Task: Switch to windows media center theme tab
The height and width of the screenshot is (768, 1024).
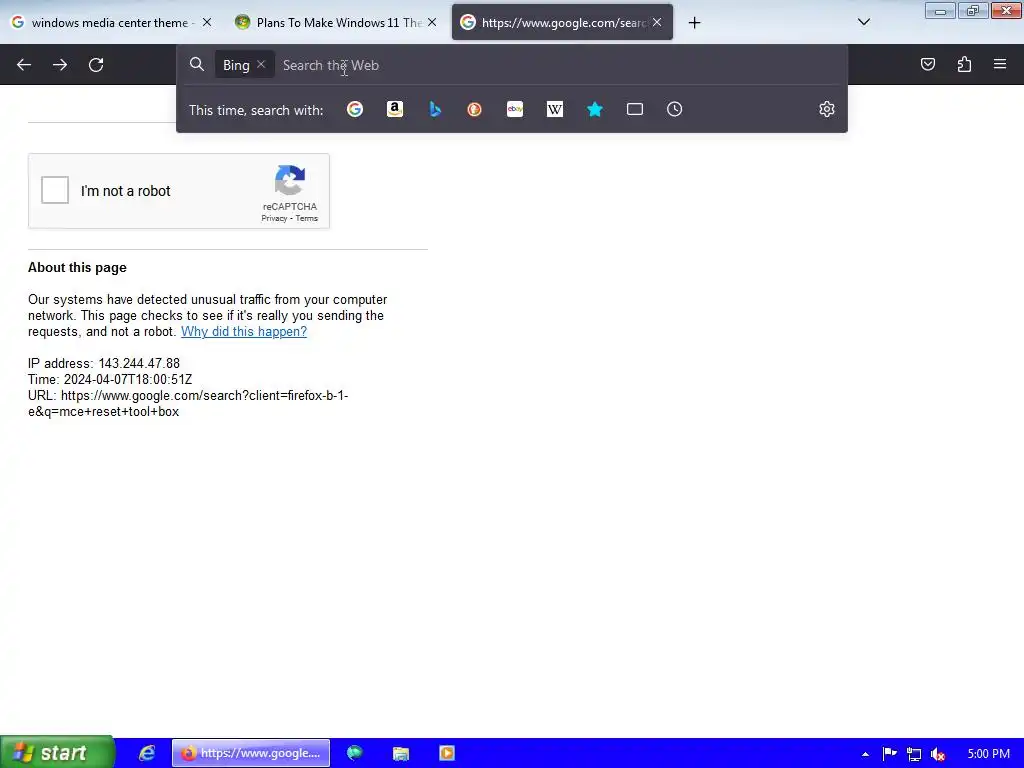Action: coord(113,22)
